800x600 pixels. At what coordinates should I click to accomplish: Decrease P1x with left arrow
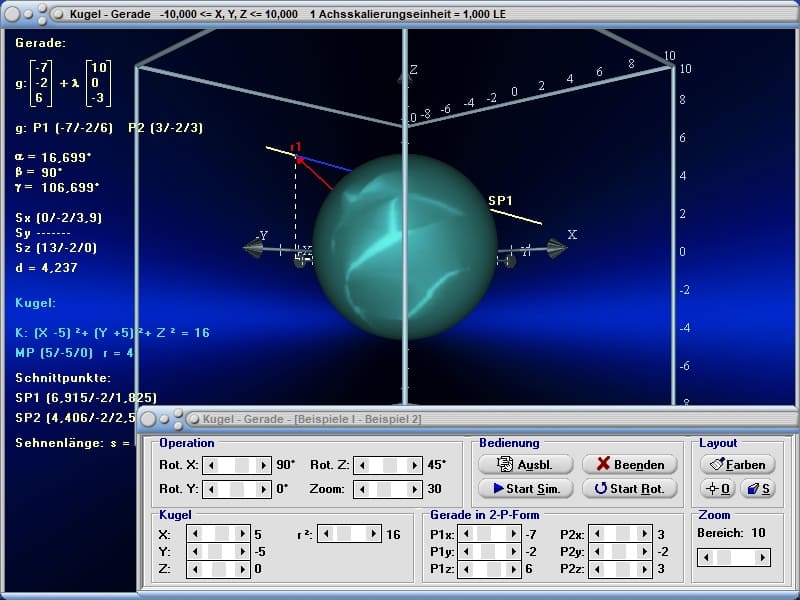pos(466,534)
